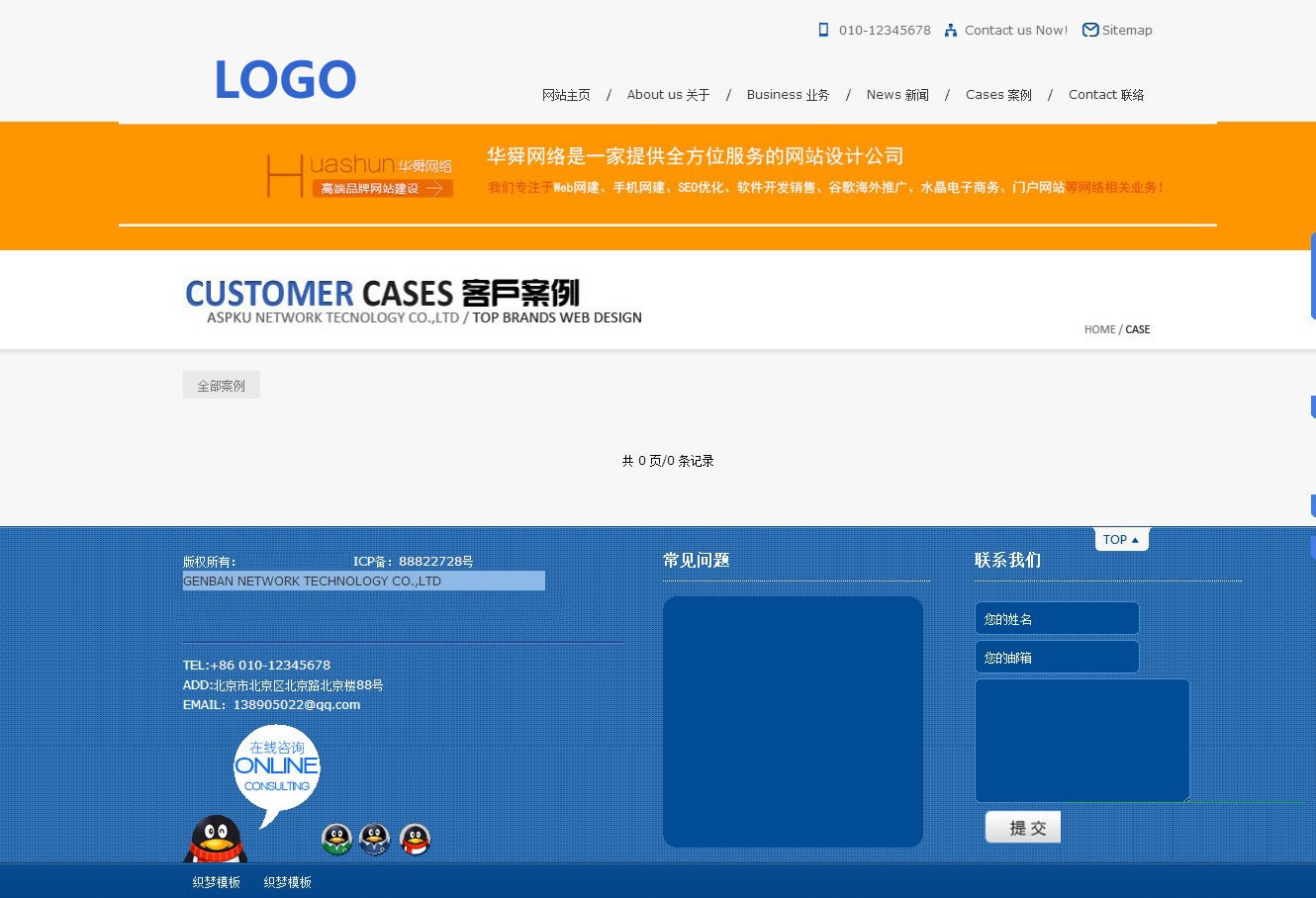
Task: Click the 共 0 页/0 条记录 pagination text
Action: tap(668, 461)
